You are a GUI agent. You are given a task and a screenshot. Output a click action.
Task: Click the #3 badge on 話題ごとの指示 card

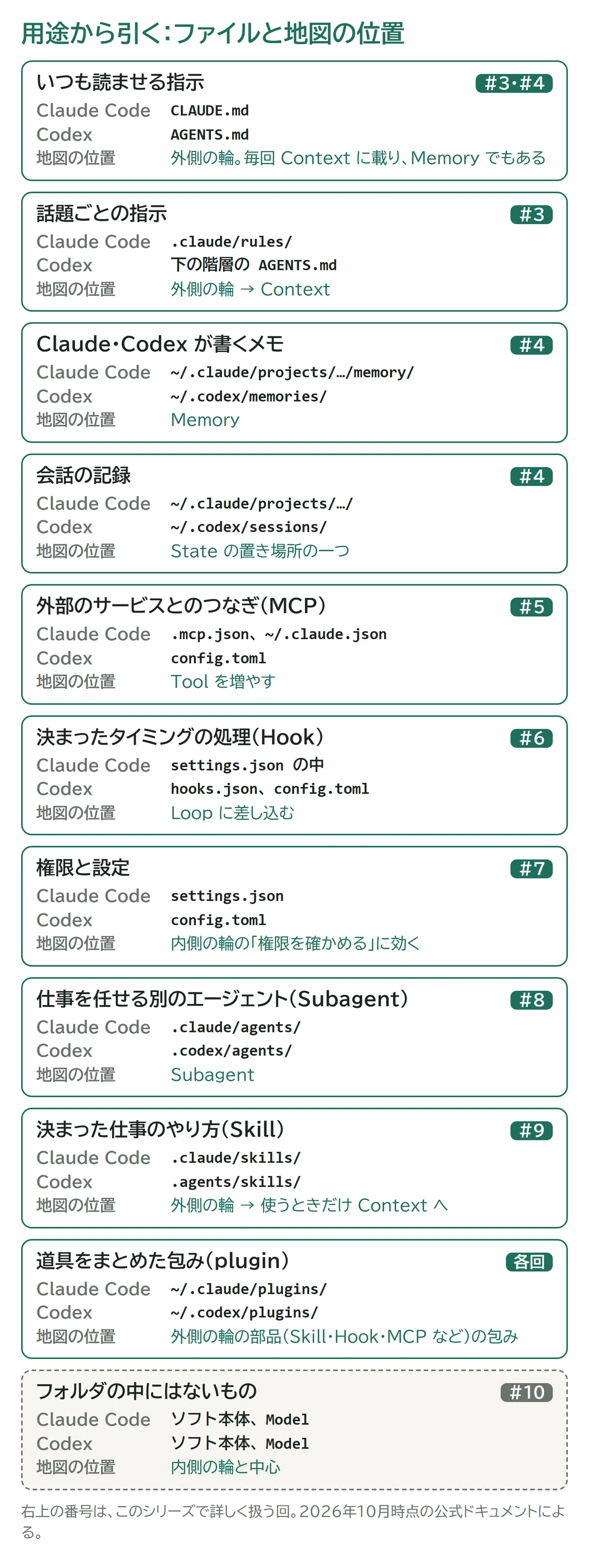point(531,214)
